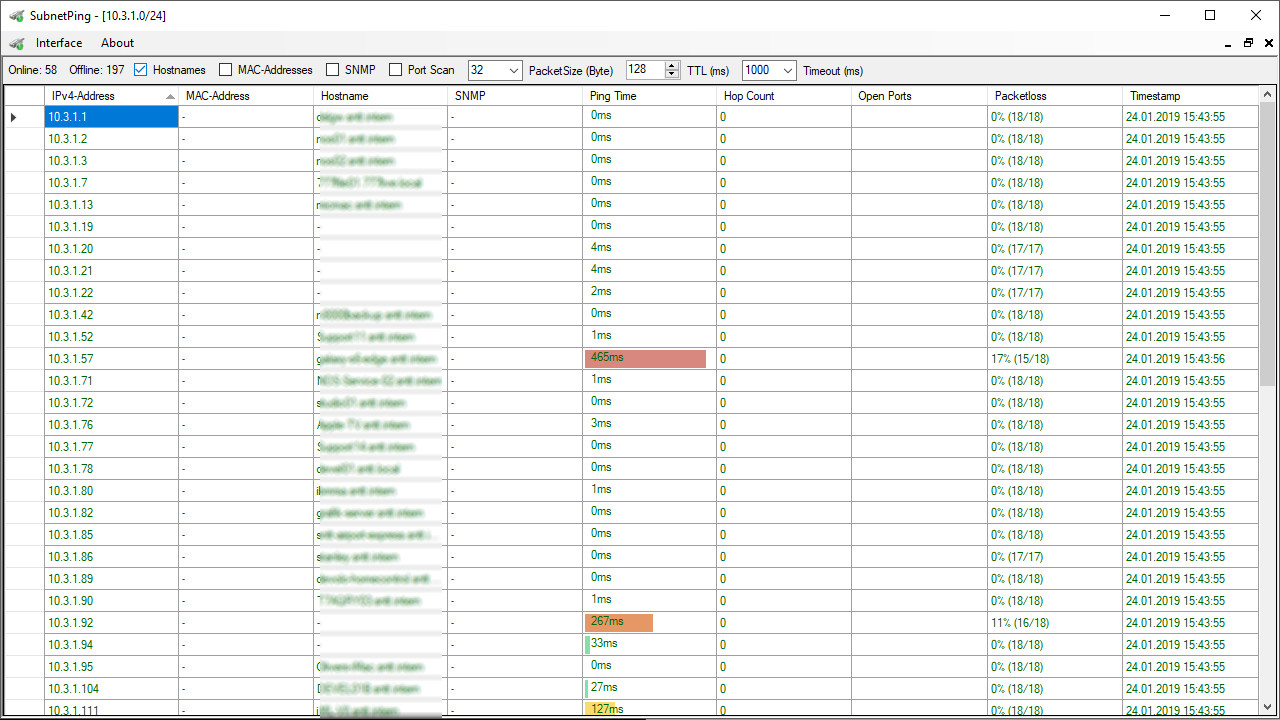Sort by the Packetloss column header

coord(1054,96)
